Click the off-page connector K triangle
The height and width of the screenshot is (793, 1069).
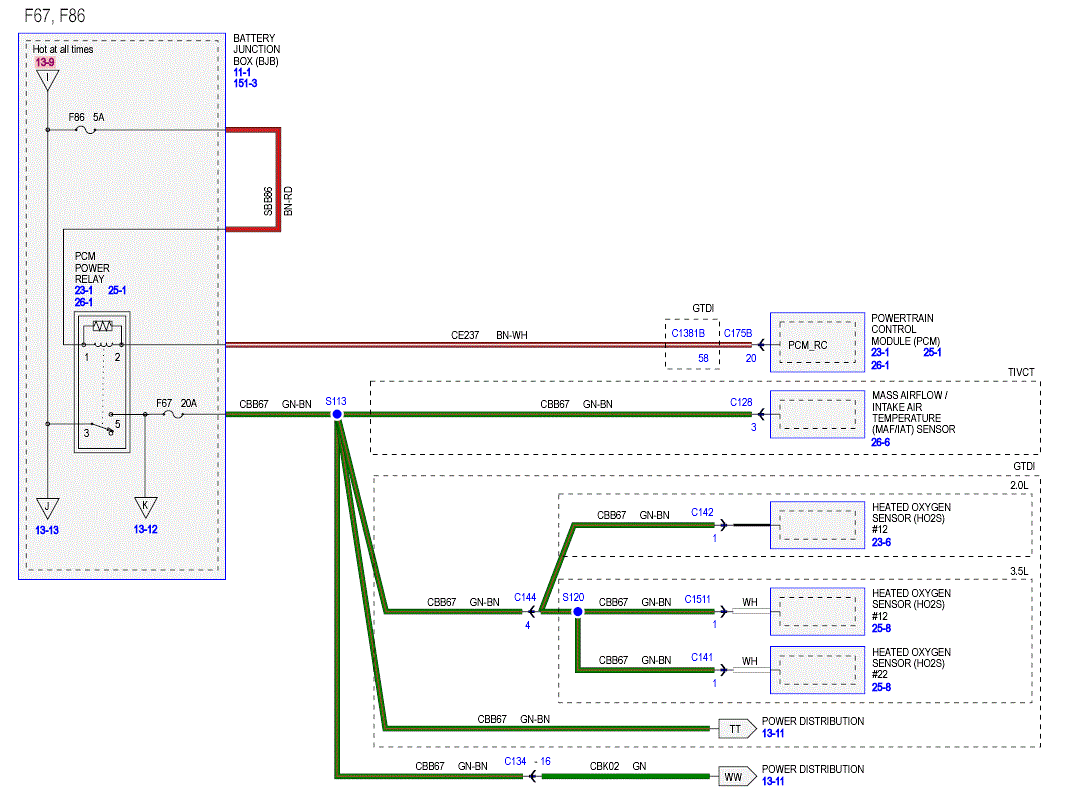[145, 507]
